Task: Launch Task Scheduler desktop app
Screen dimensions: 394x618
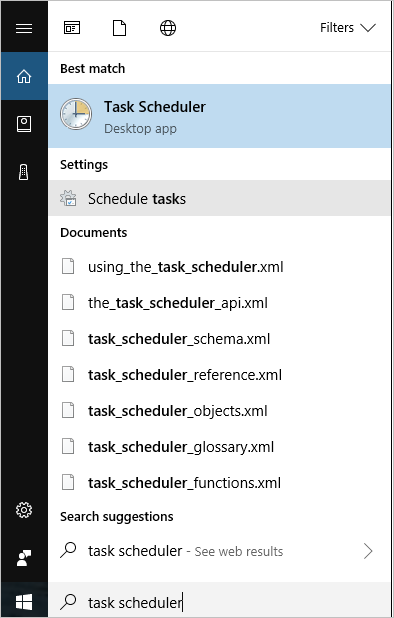Action: (x=219, y=116)
